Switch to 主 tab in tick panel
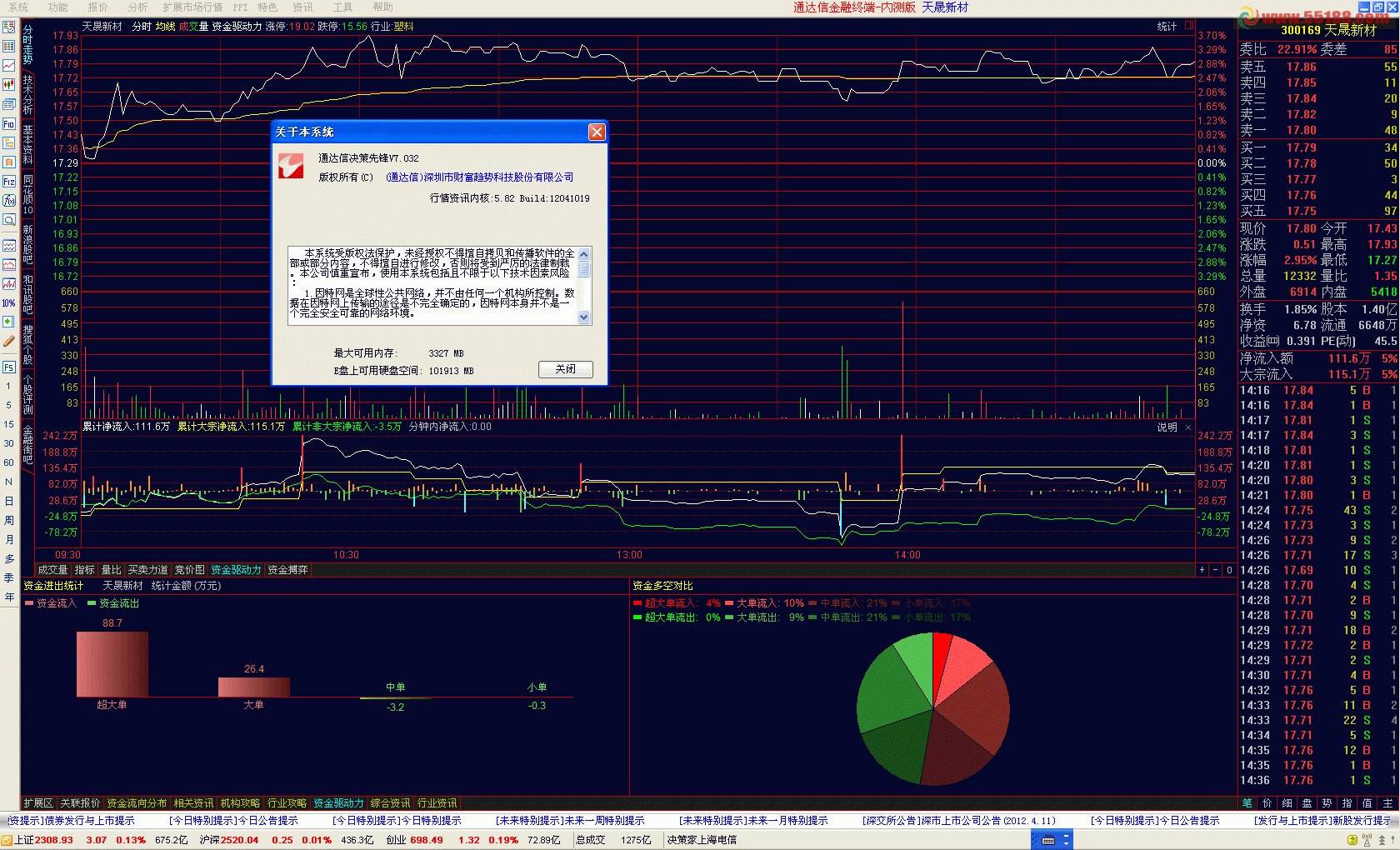Screen dimensions: 1400x850 [x=1387, y=803]
